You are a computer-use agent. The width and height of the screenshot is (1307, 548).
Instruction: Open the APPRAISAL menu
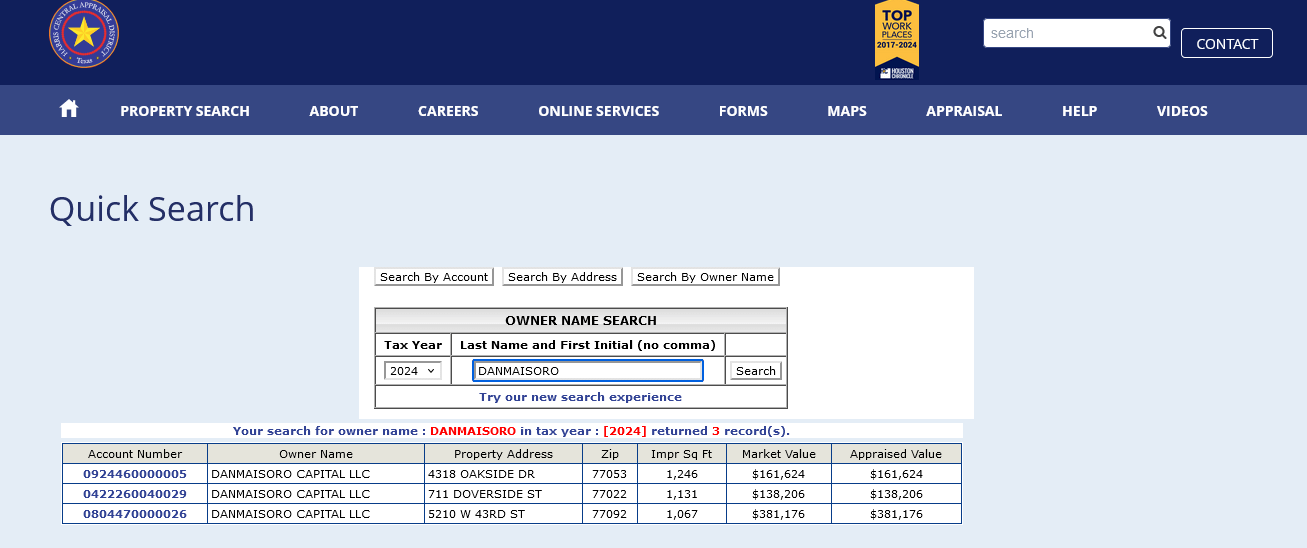[964, 111]
